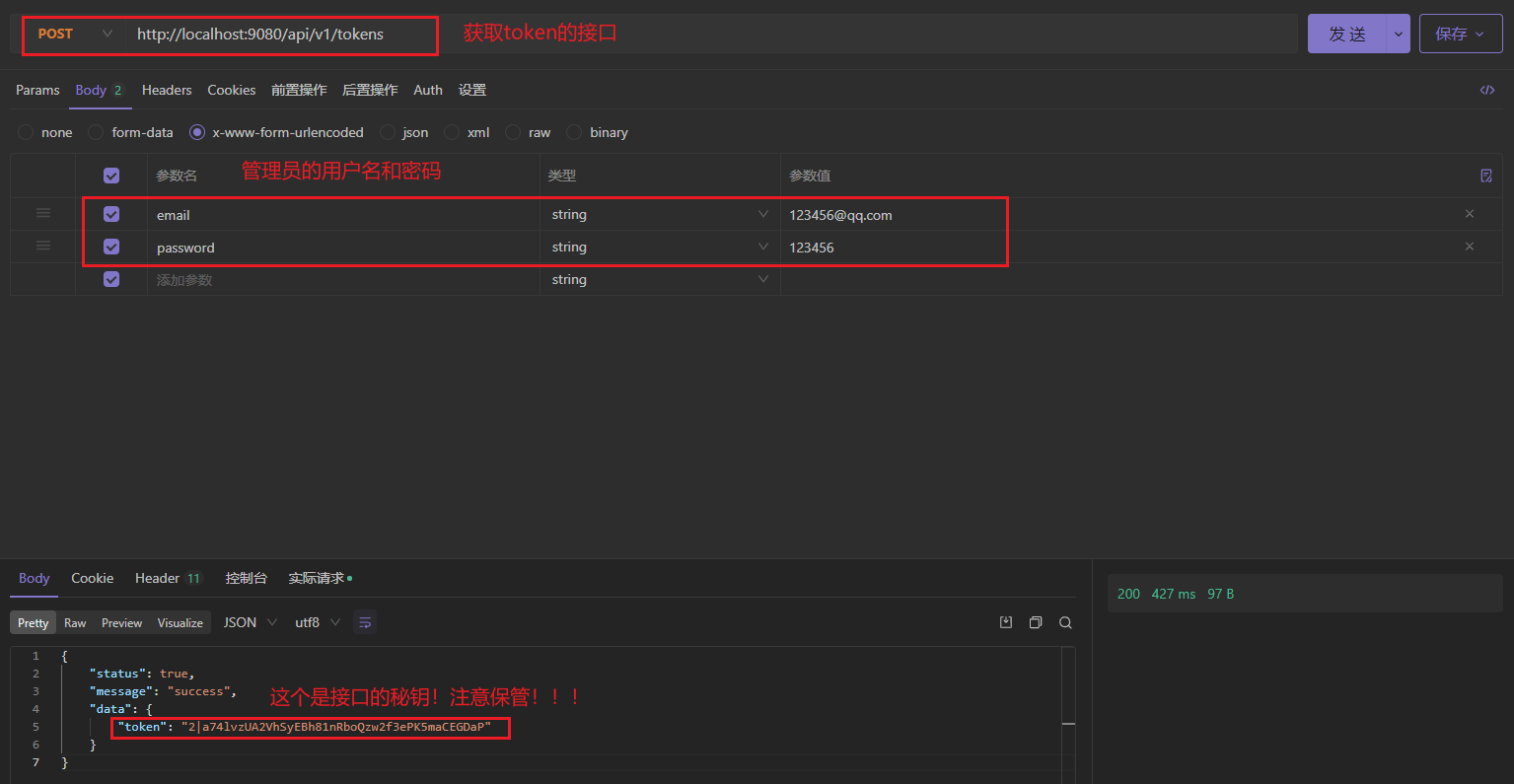Search within the response body
The height and width of the screenshot is (784, 1514).
point(1065,622)
